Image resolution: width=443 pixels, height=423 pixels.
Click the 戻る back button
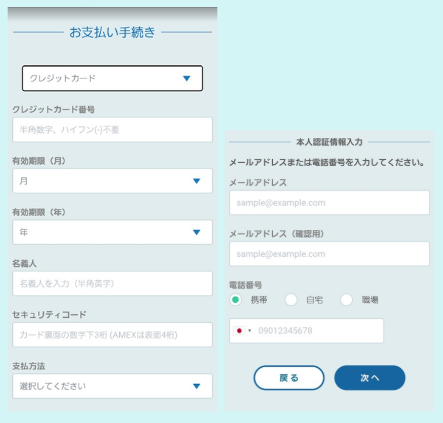click(289, 378)
